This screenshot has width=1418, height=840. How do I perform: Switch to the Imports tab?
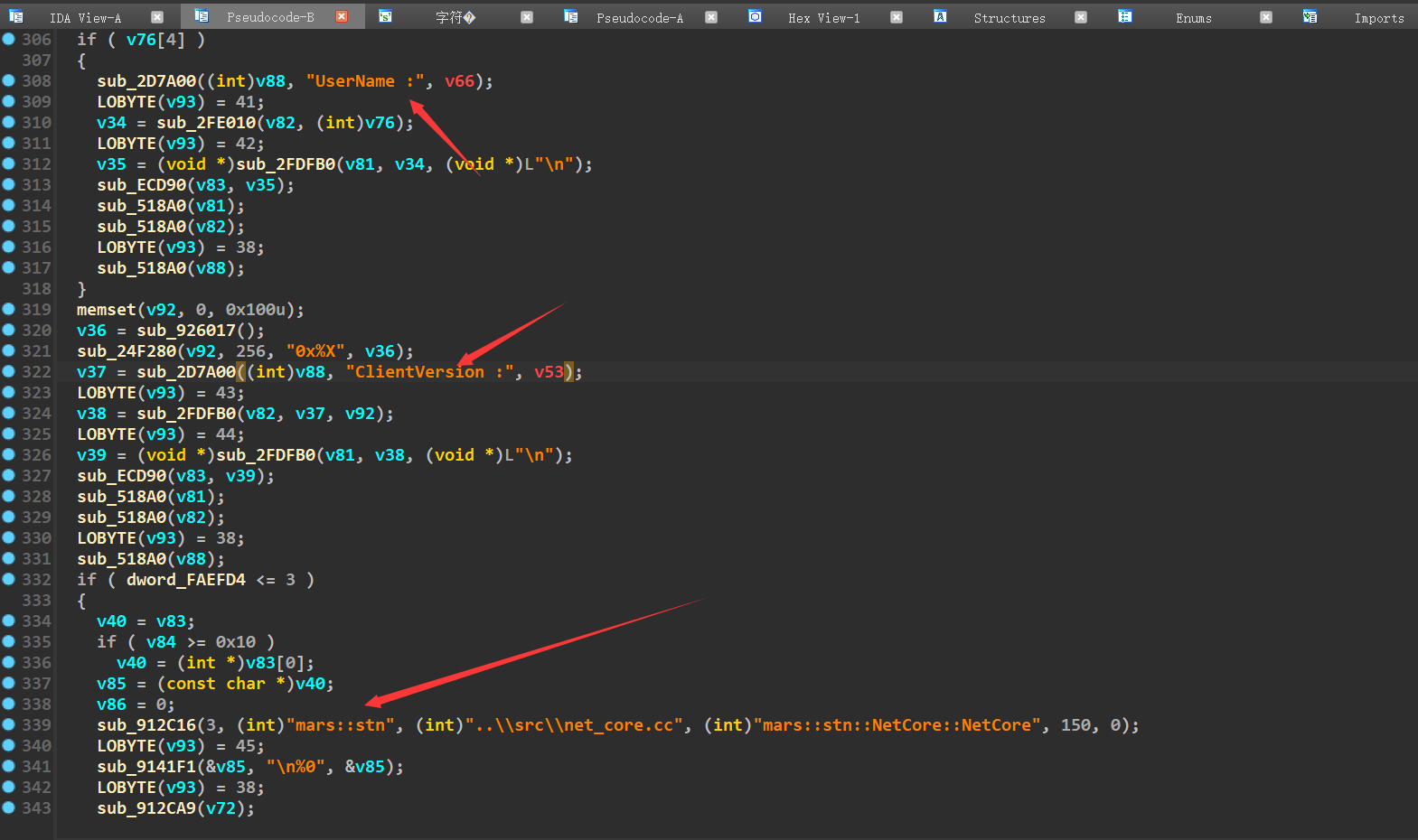coord(1379,17)
